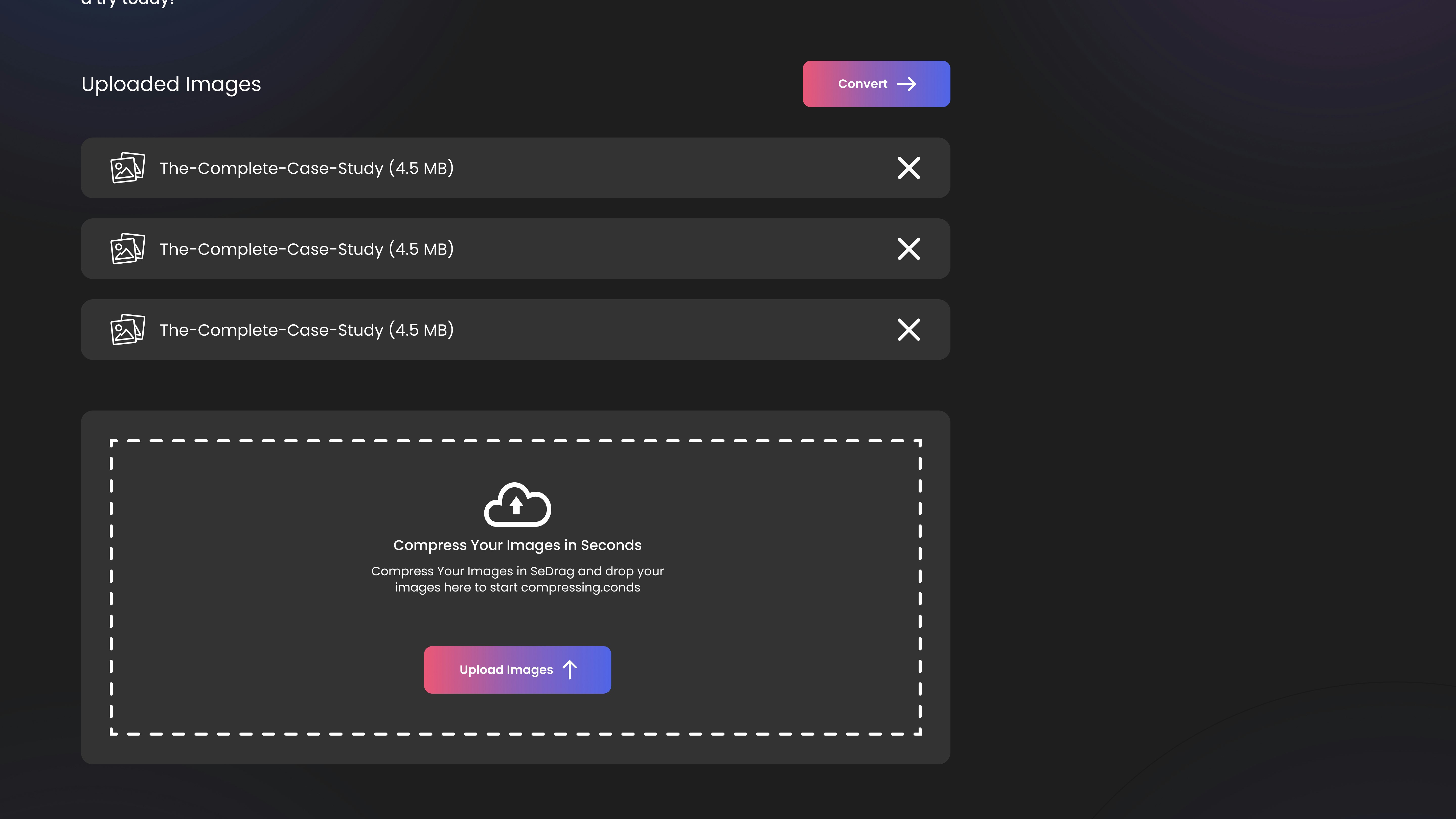Select the third The-Complete-Case-Study file name
The width and height of the screenshot is (1456, 819).
tap(307, 330)
